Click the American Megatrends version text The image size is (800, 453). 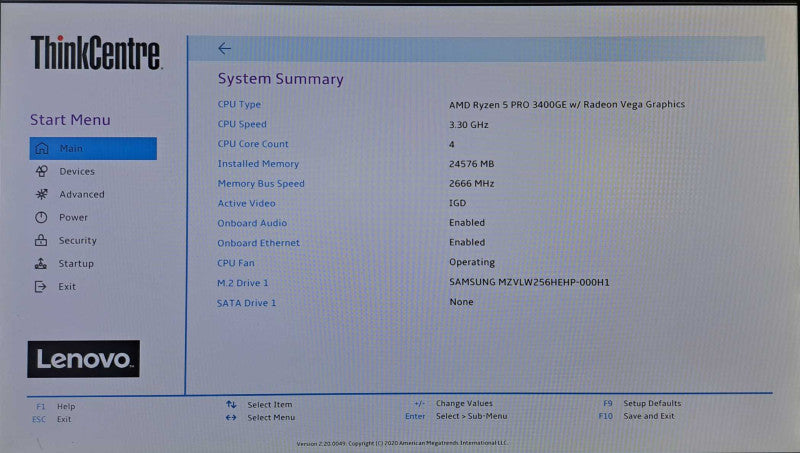[x=402, y=443]
